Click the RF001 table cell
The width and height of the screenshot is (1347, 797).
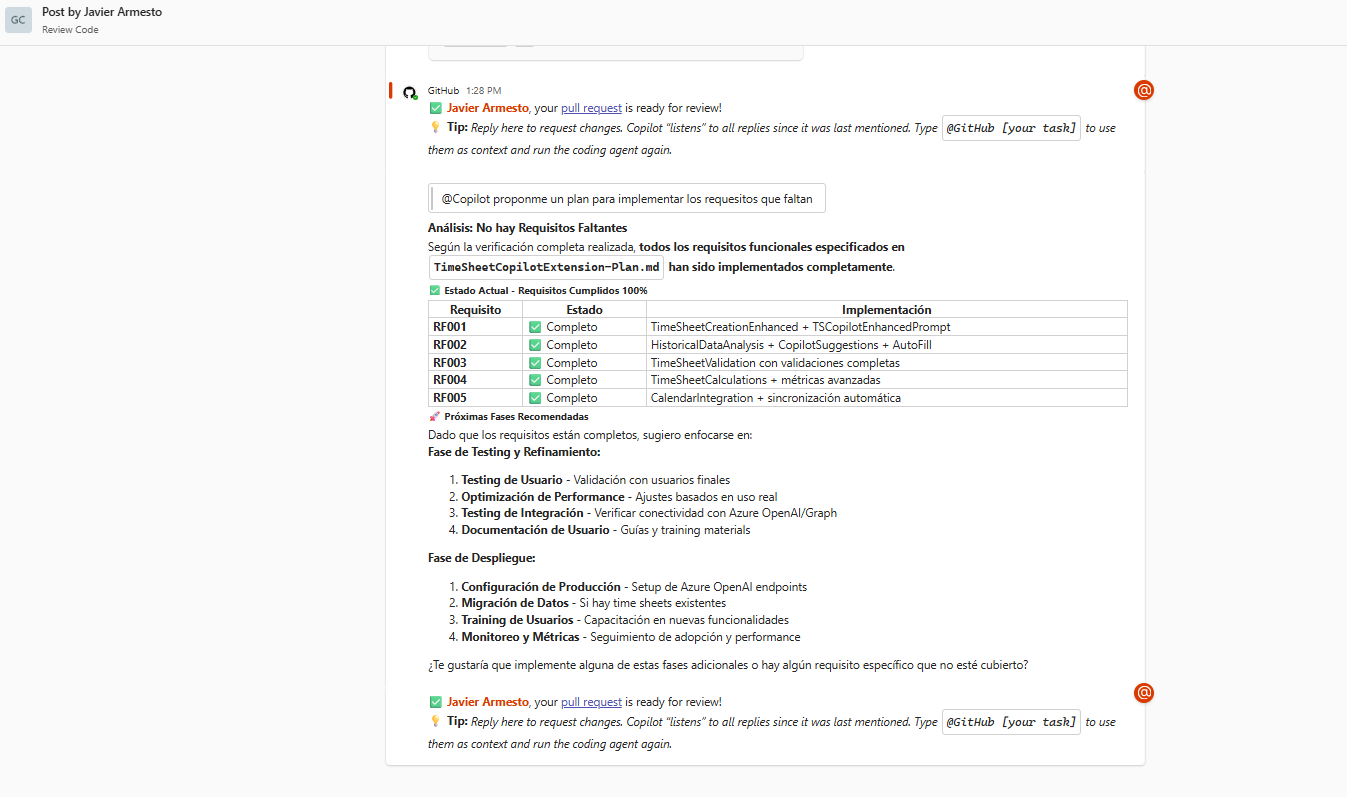pyautogui.click(x=475, y=327)
